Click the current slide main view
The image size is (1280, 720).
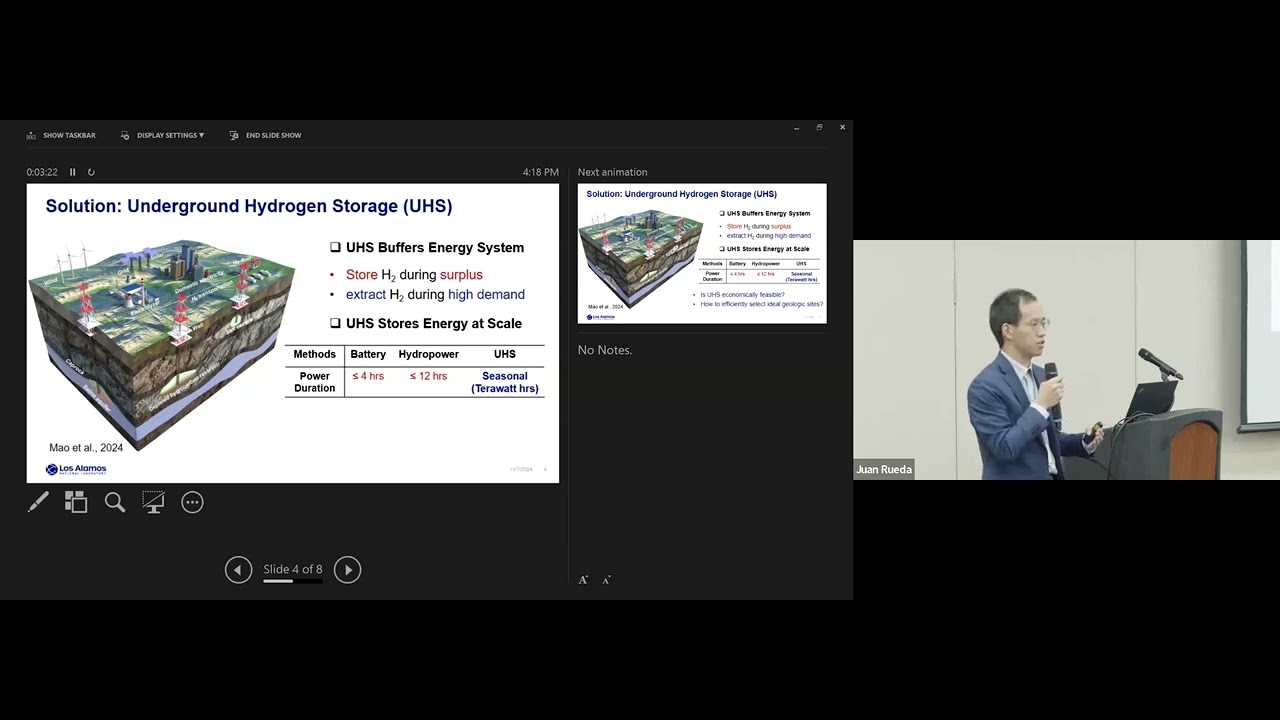(293, 333)
